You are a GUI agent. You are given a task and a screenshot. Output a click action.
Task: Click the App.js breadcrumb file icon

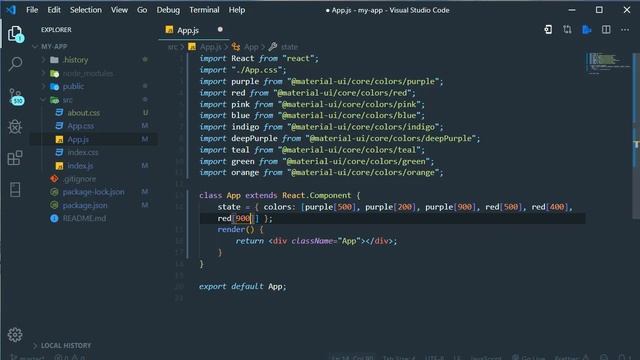tap(192, 47)
